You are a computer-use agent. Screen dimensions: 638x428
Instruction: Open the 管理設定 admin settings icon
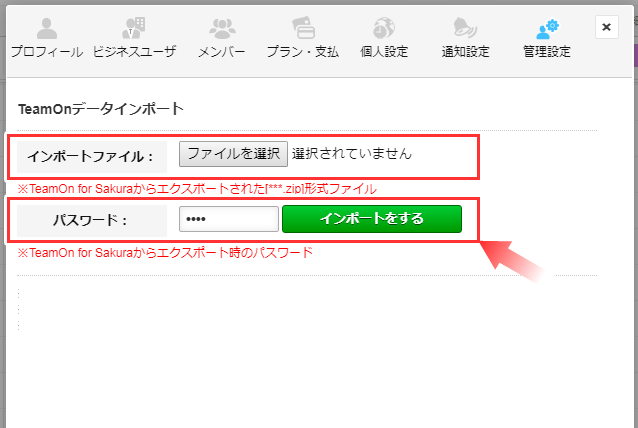pyautogui.click(x=547, y=28)
